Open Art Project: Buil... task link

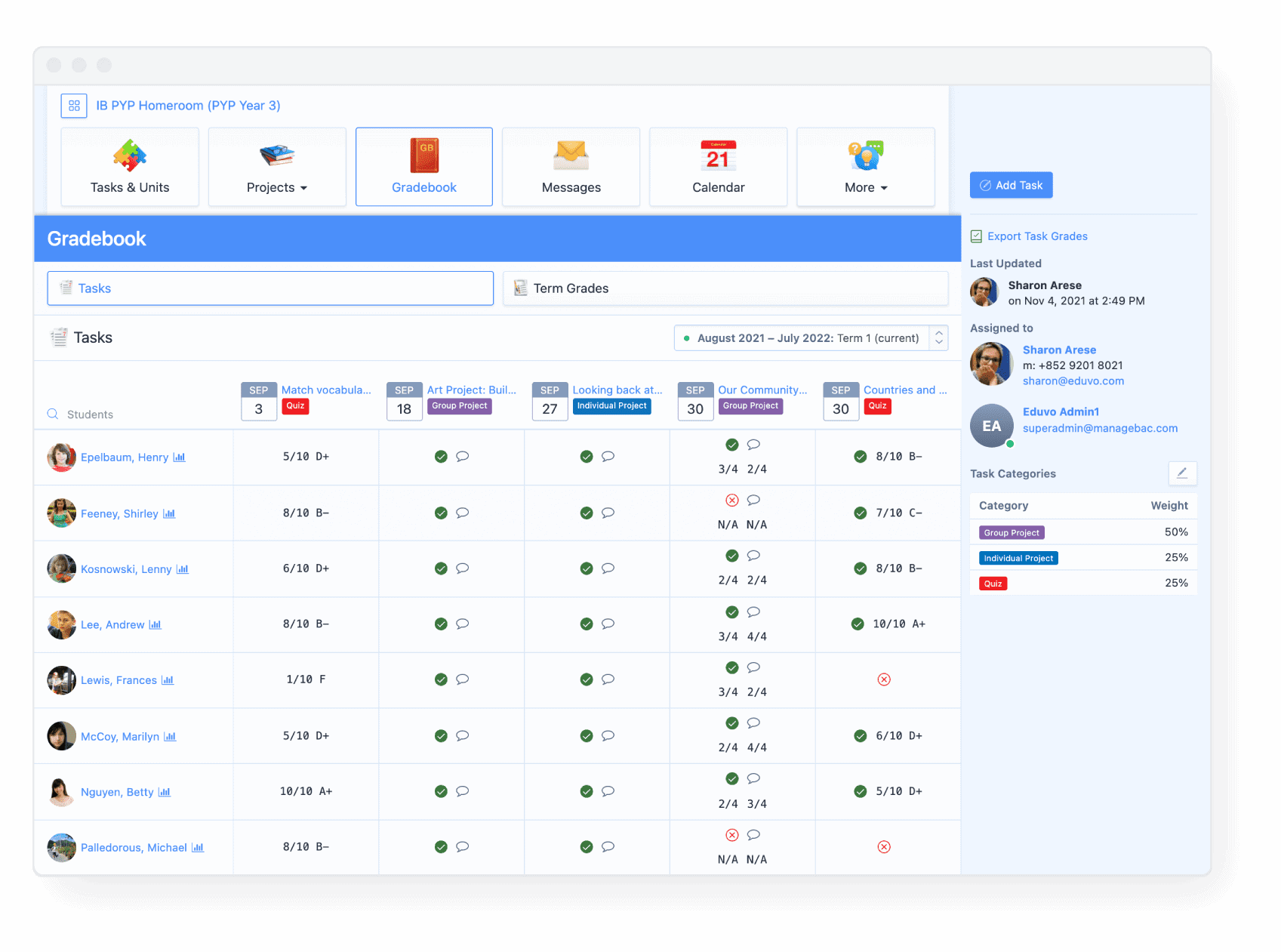tap(472, 390)
